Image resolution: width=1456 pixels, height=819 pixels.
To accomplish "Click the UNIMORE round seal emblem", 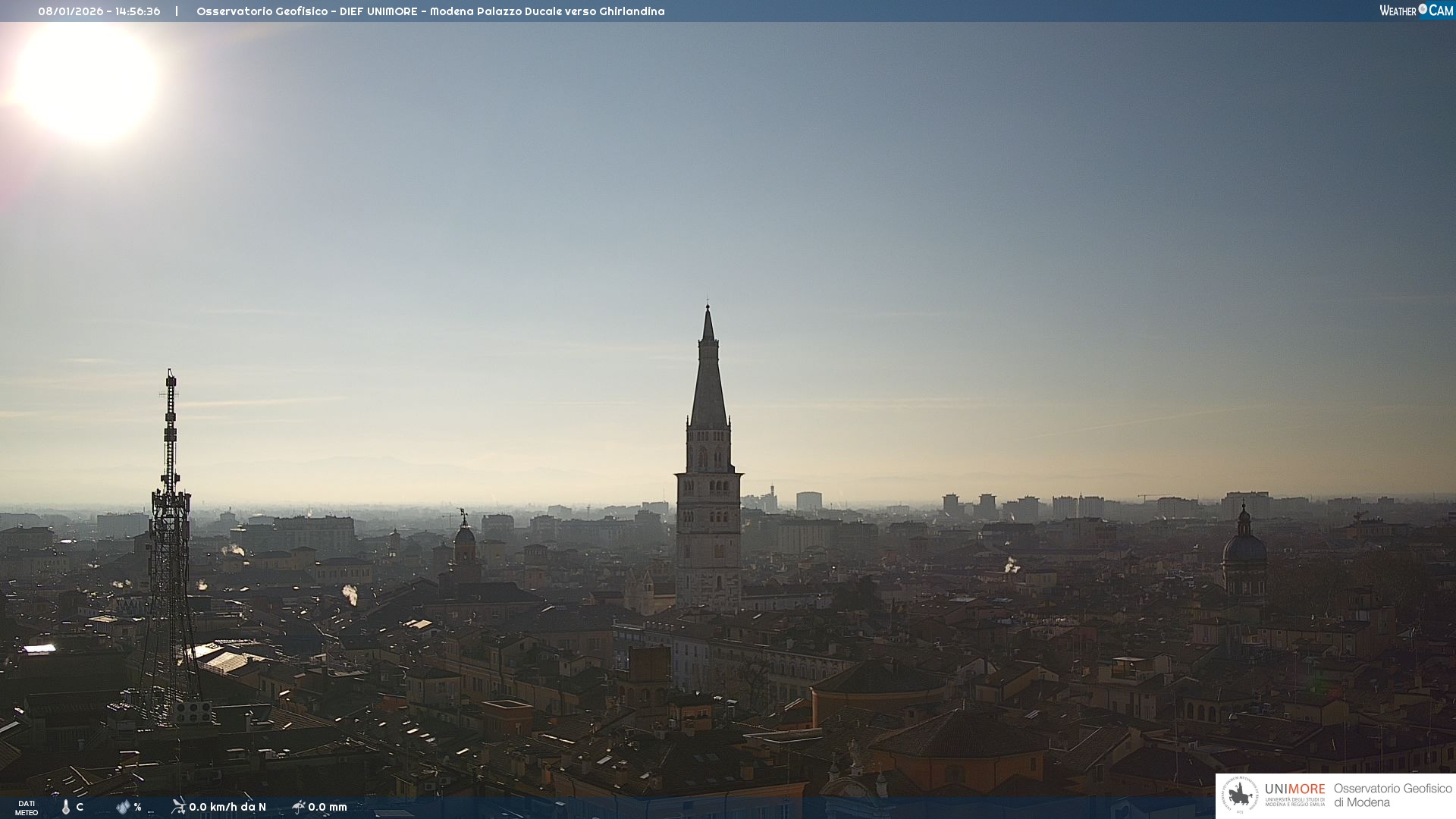I will [1240, 795].
